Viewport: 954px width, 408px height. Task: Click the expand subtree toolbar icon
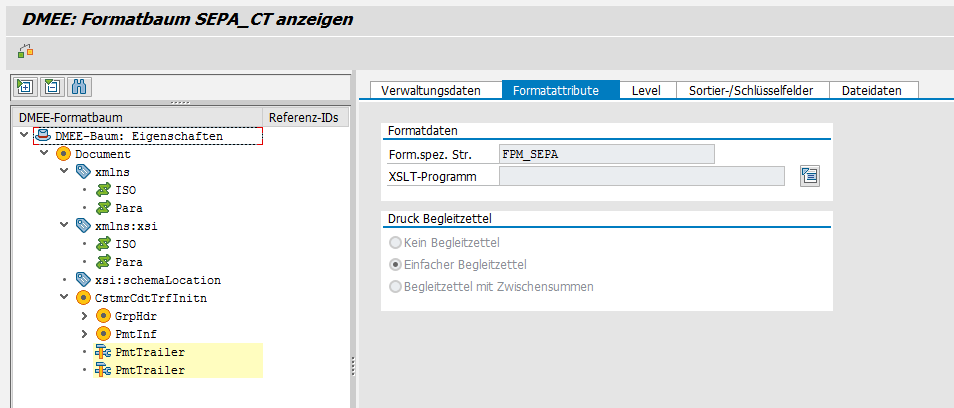25,86
